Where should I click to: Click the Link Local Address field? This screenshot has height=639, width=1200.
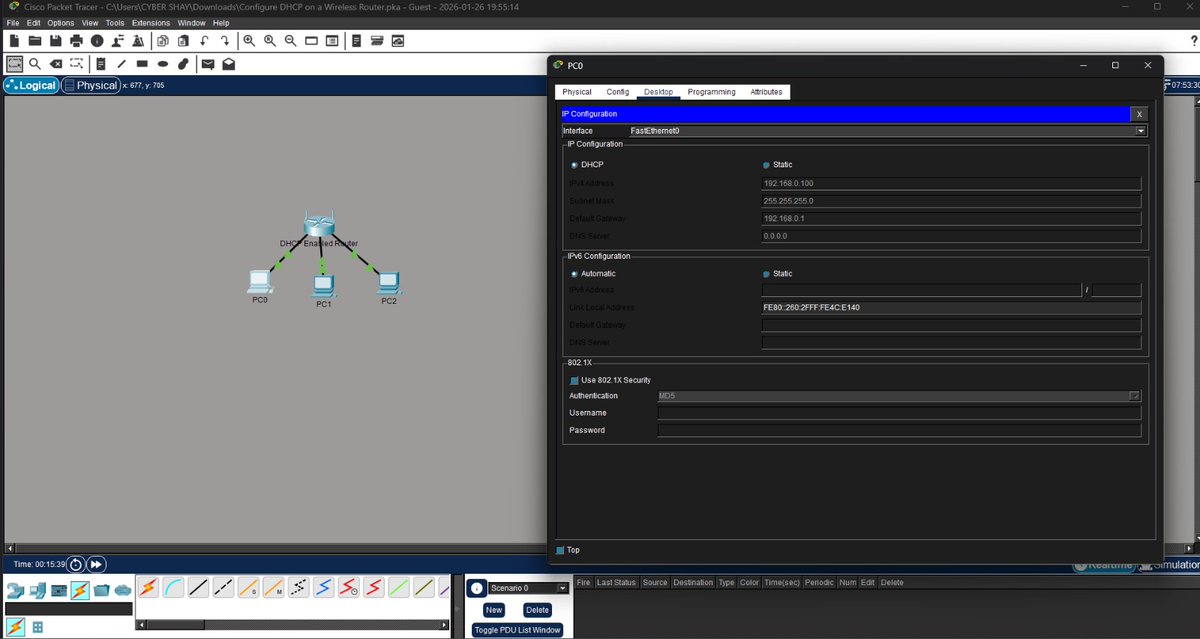pyautogui.click(x=951, y=307)
